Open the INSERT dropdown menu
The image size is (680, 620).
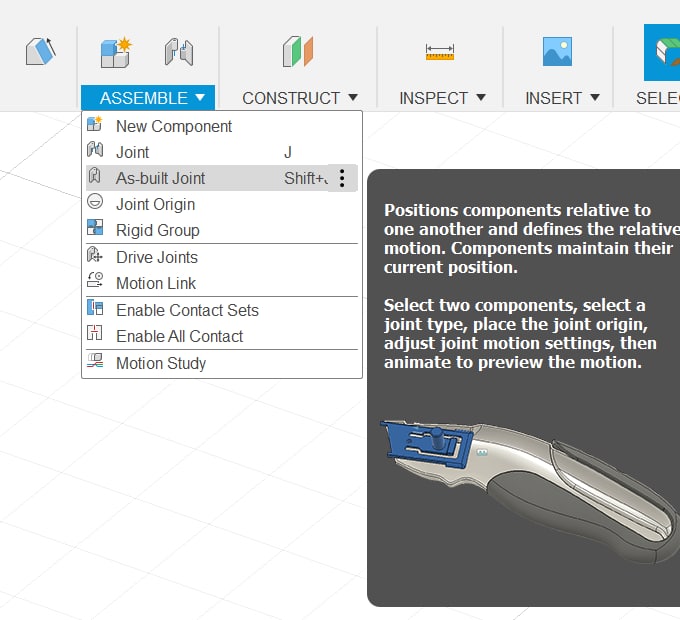[x=562, y=98]
